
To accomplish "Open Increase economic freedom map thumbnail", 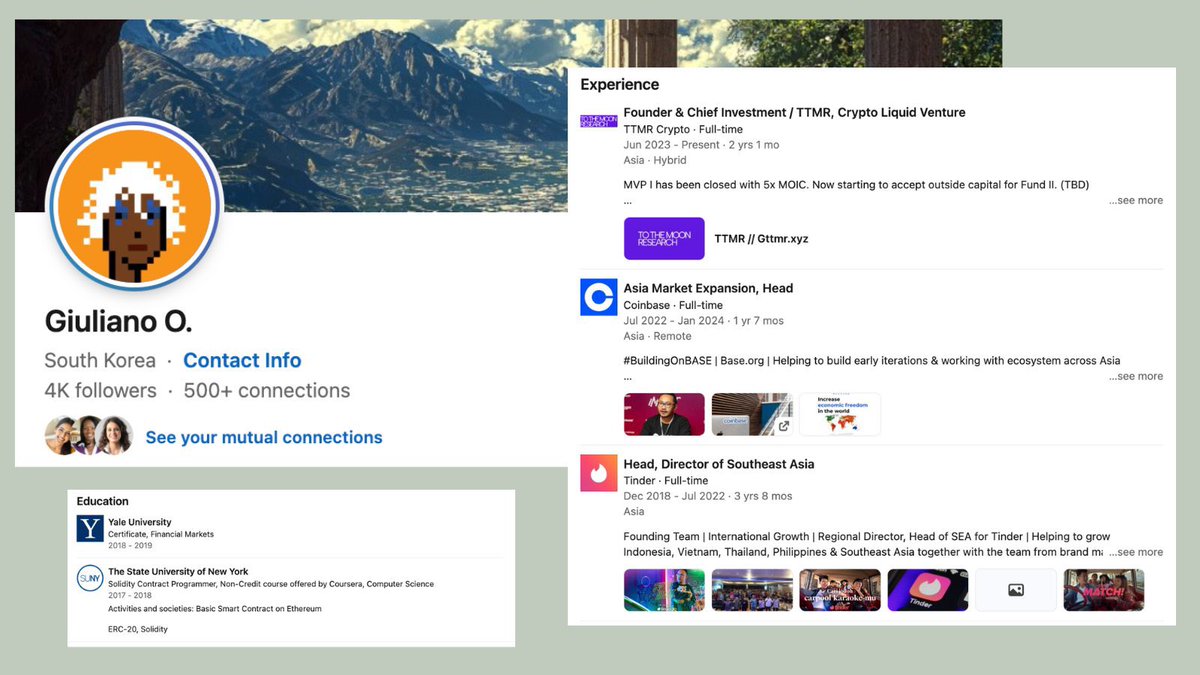I will click(x=840, y=414).
